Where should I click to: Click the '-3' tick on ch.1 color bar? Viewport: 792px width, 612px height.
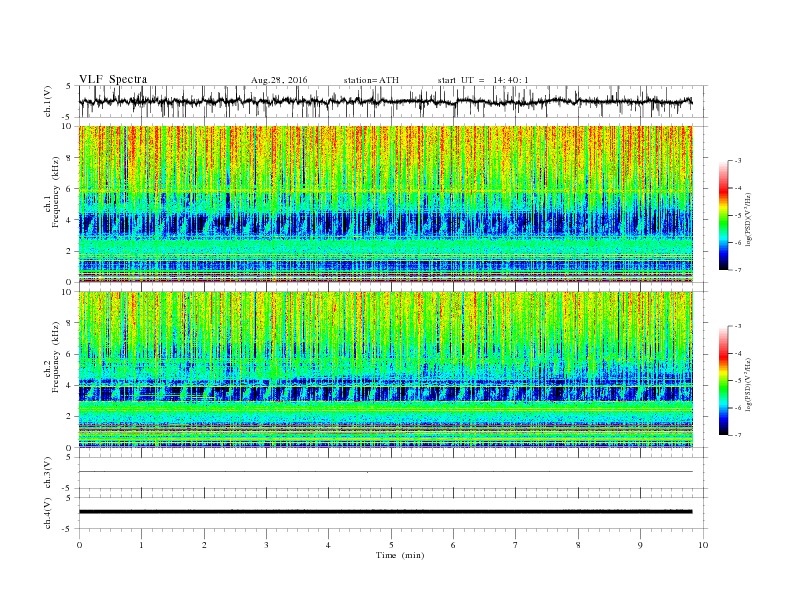[738, 161]
